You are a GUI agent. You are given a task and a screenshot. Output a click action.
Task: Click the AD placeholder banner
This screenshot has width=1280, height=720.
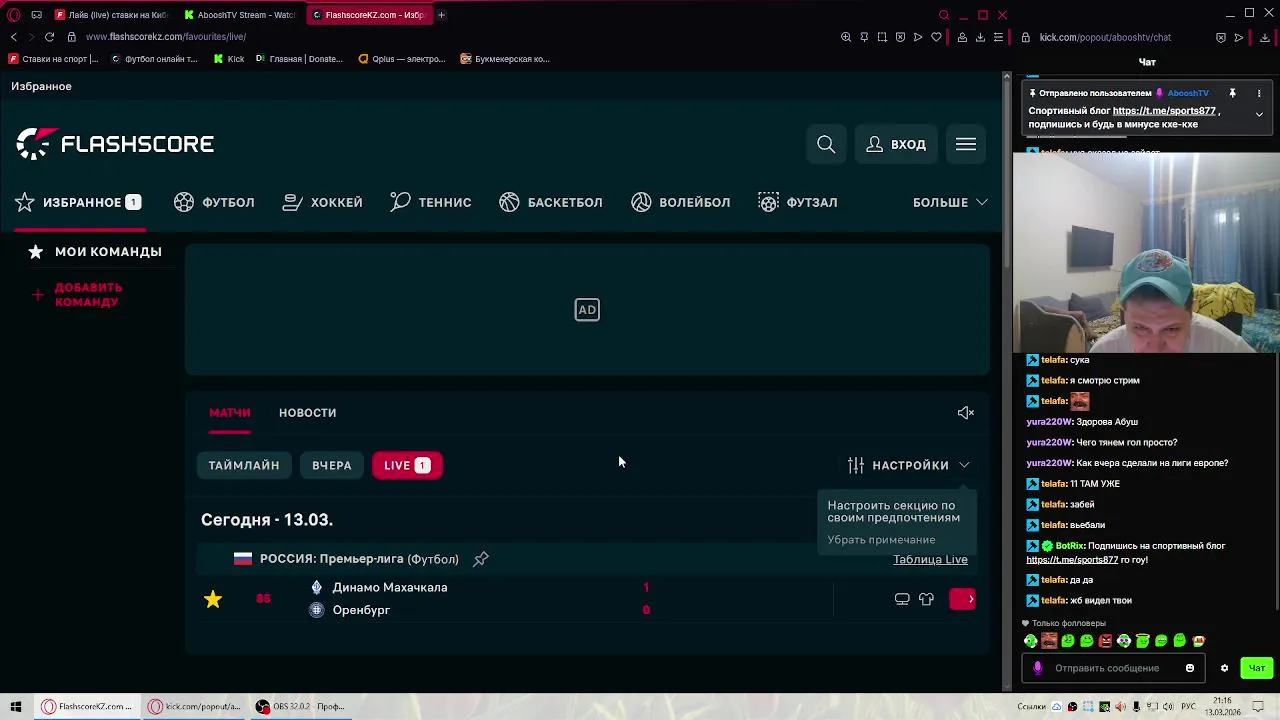pos(587,310)
